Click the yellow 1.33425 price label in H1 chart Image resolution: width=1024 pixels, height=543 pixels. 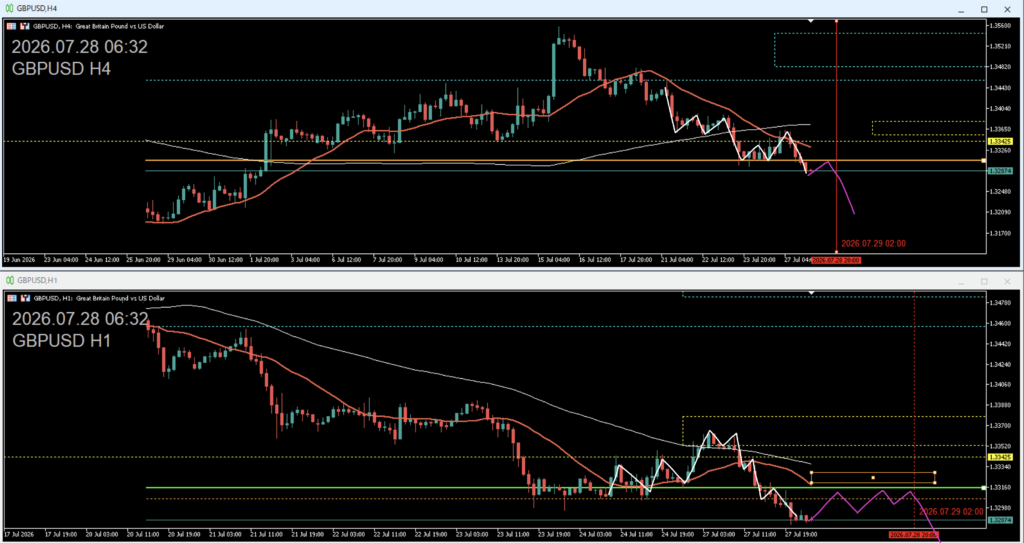pyautogui.click(x=1000, y=457)
